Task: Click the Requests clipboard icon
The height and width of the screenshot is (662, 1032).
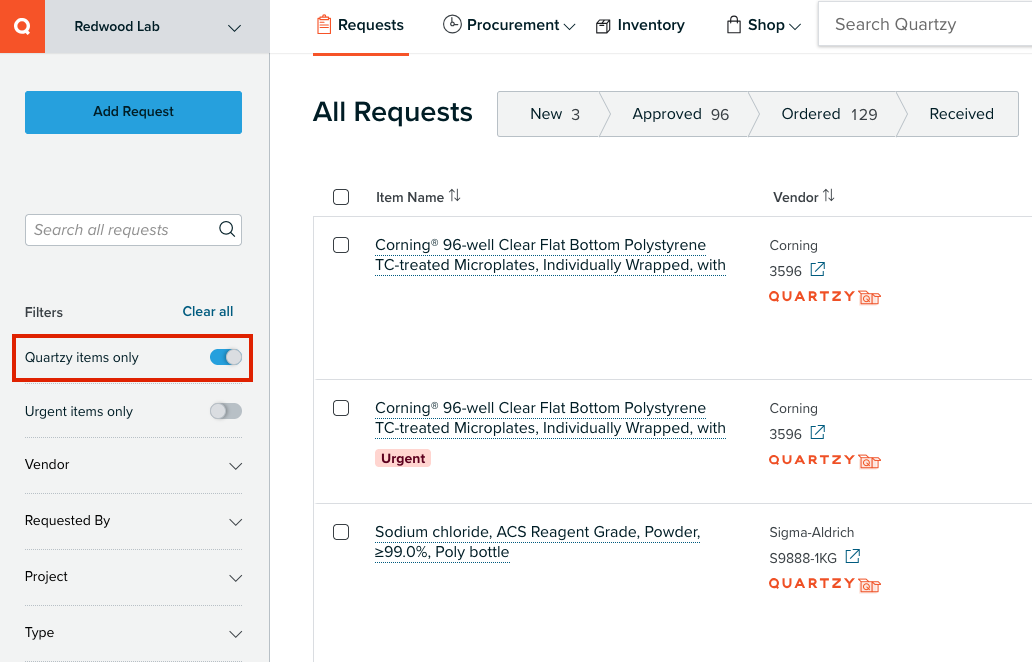Action: 324,25
